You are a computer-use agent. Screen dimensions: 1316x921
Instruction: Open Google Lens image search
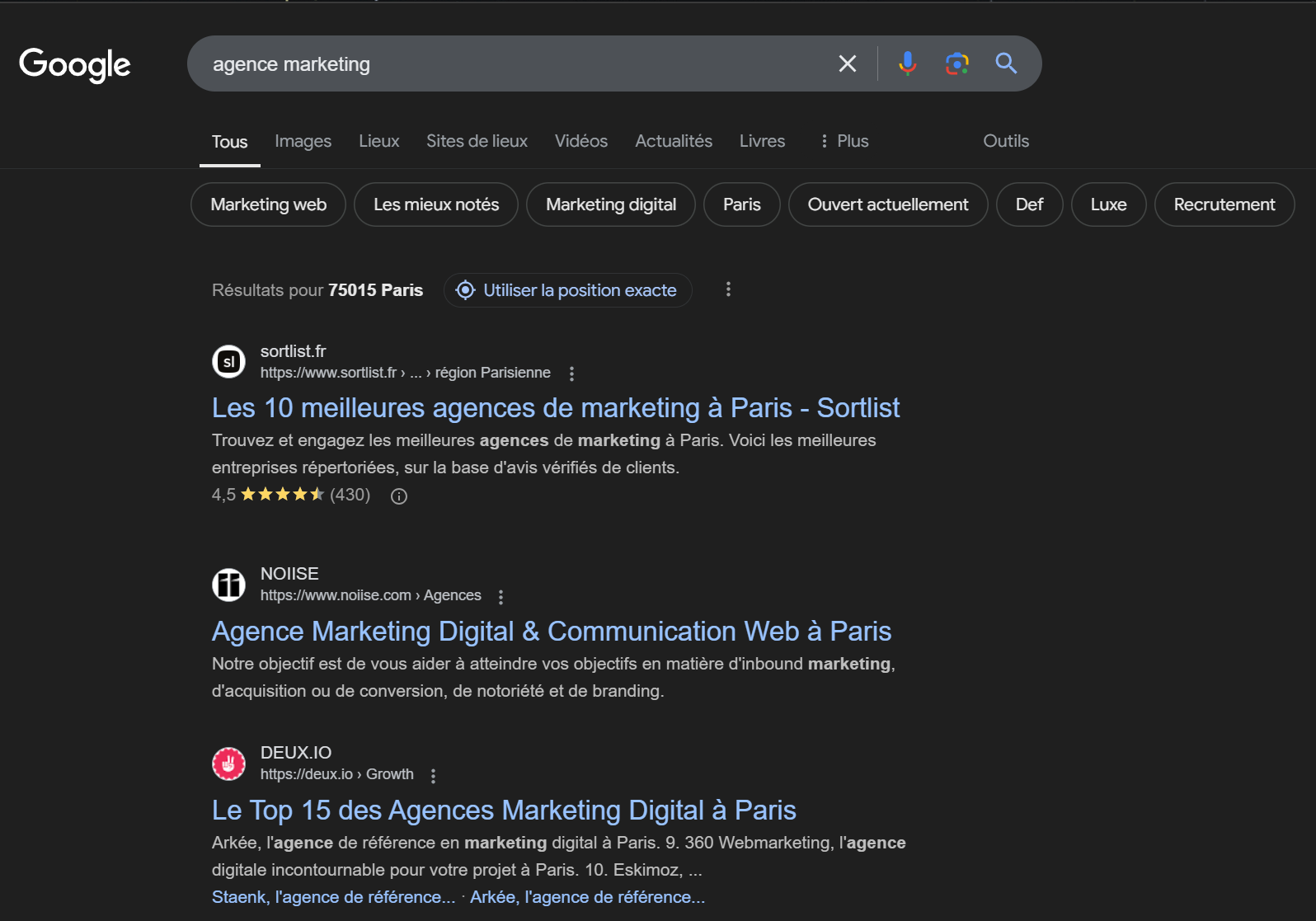click(x=956, y=63)
